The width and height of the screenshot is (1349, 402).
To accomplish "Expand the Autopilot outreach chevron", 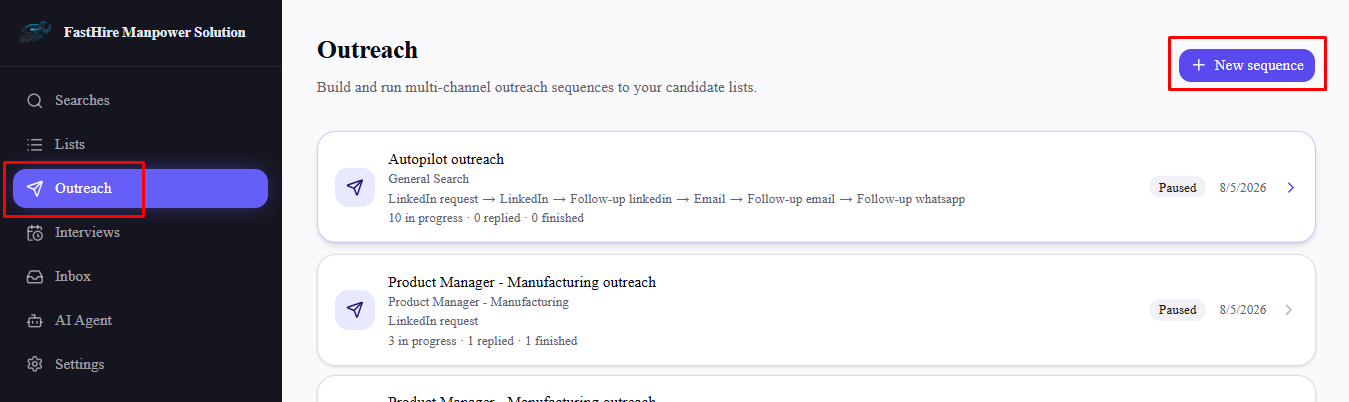I will click(x=1290, y=188).
